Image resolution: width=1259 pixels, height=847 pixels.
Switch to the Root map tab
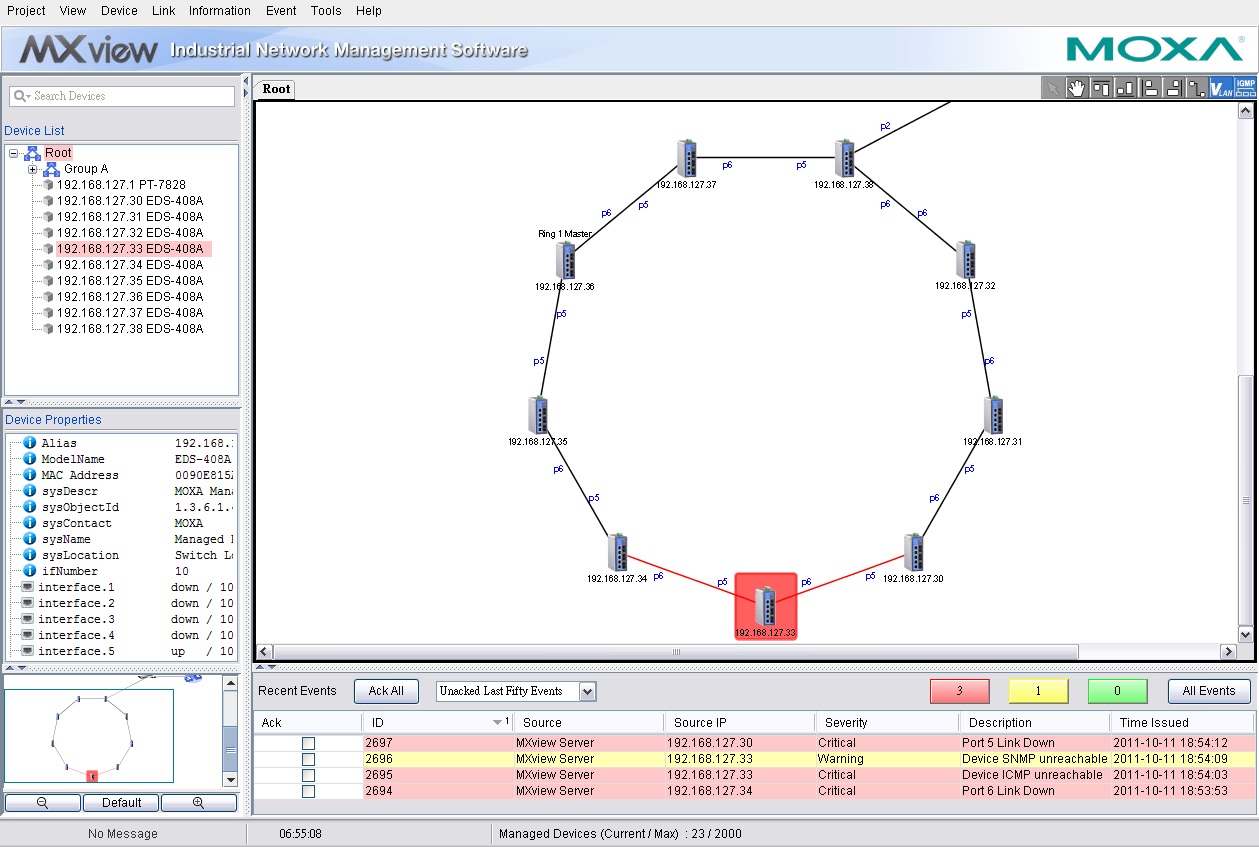[x=277, y=89]
